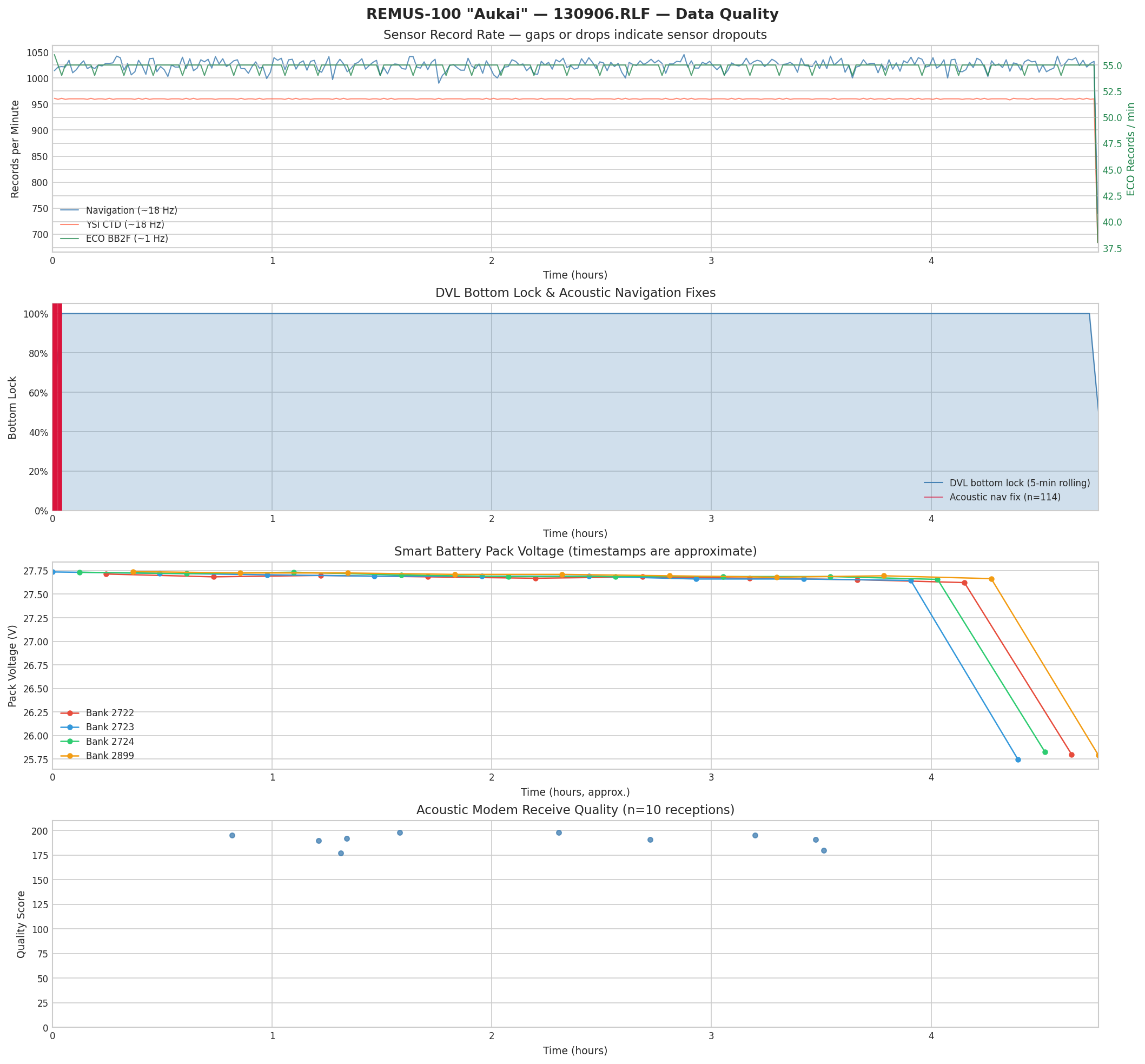This screenshot has height=1064, width=1145.
Task: Click the modem reception point near 2.7 hours
Action: coord(650,840)
